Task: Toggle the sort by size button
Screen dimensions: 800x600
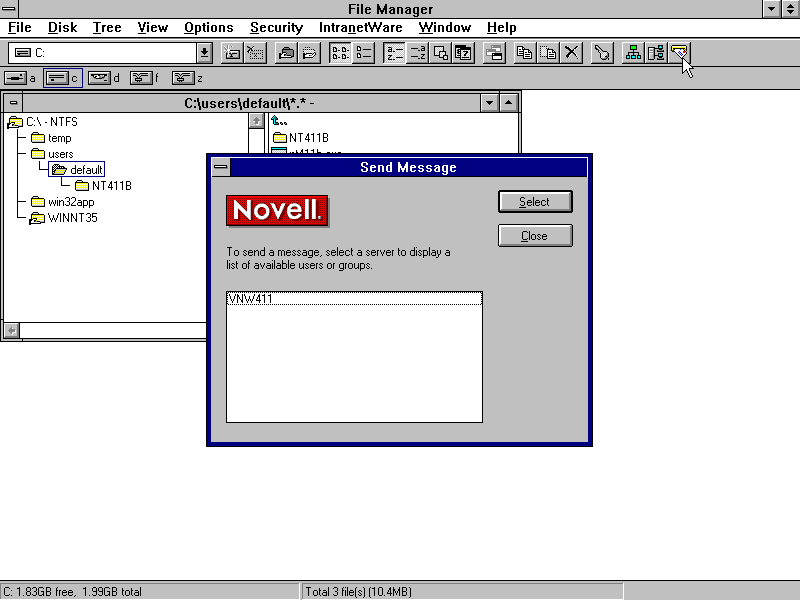Action: (440, 53)
